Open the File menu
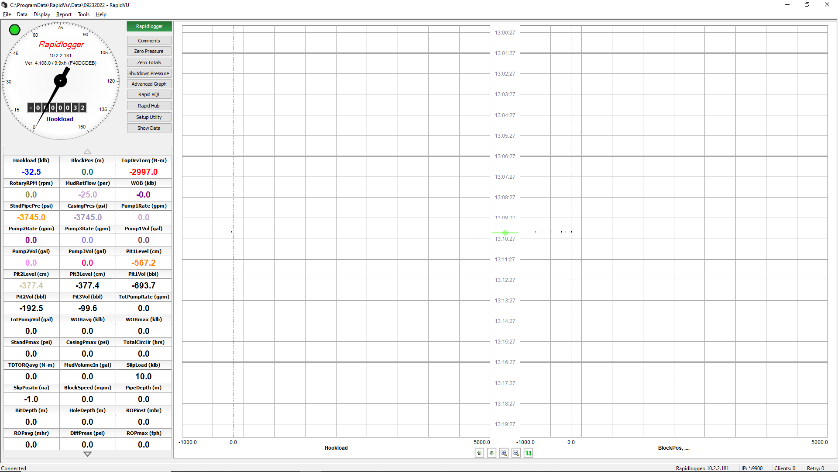Screen dimensions: 838x472 click(x=7, y=15)
